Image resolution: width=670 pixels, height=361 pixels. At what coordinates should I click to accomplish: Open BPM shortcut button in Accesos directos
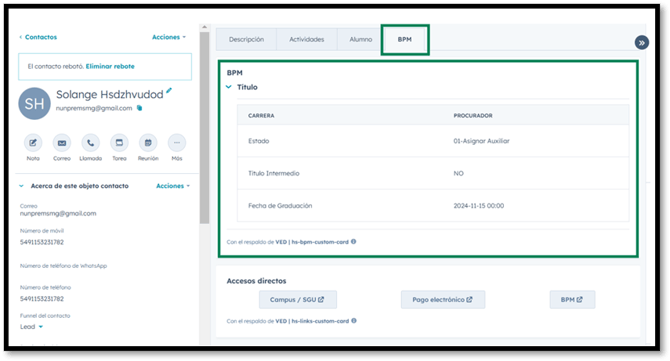click(572, 299)
